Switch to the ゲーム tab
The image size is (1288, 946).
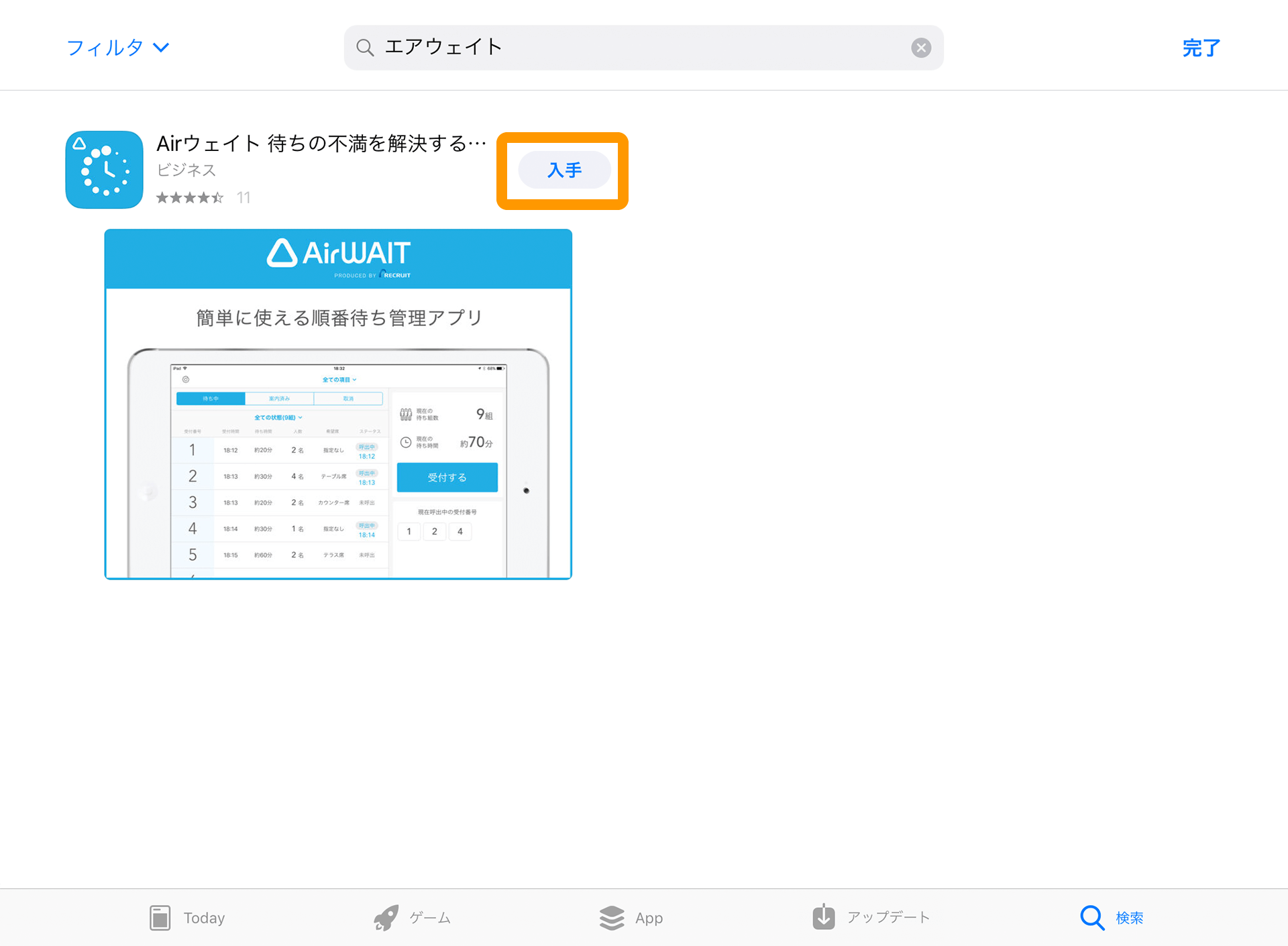413,918
